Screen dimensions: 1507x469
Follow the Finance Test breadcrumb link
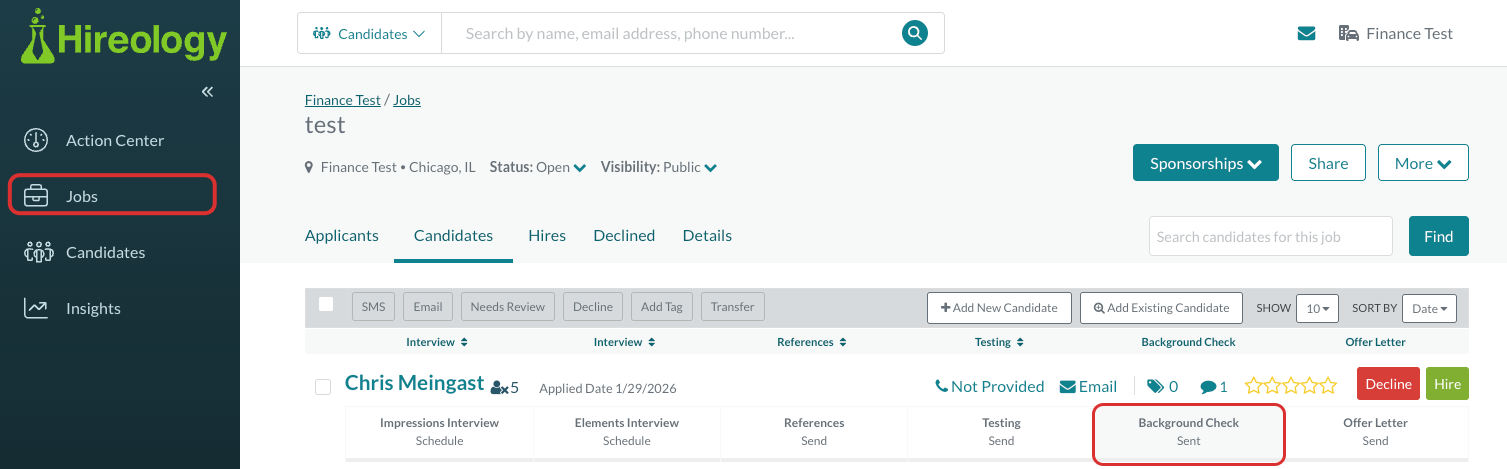(343, 100)
